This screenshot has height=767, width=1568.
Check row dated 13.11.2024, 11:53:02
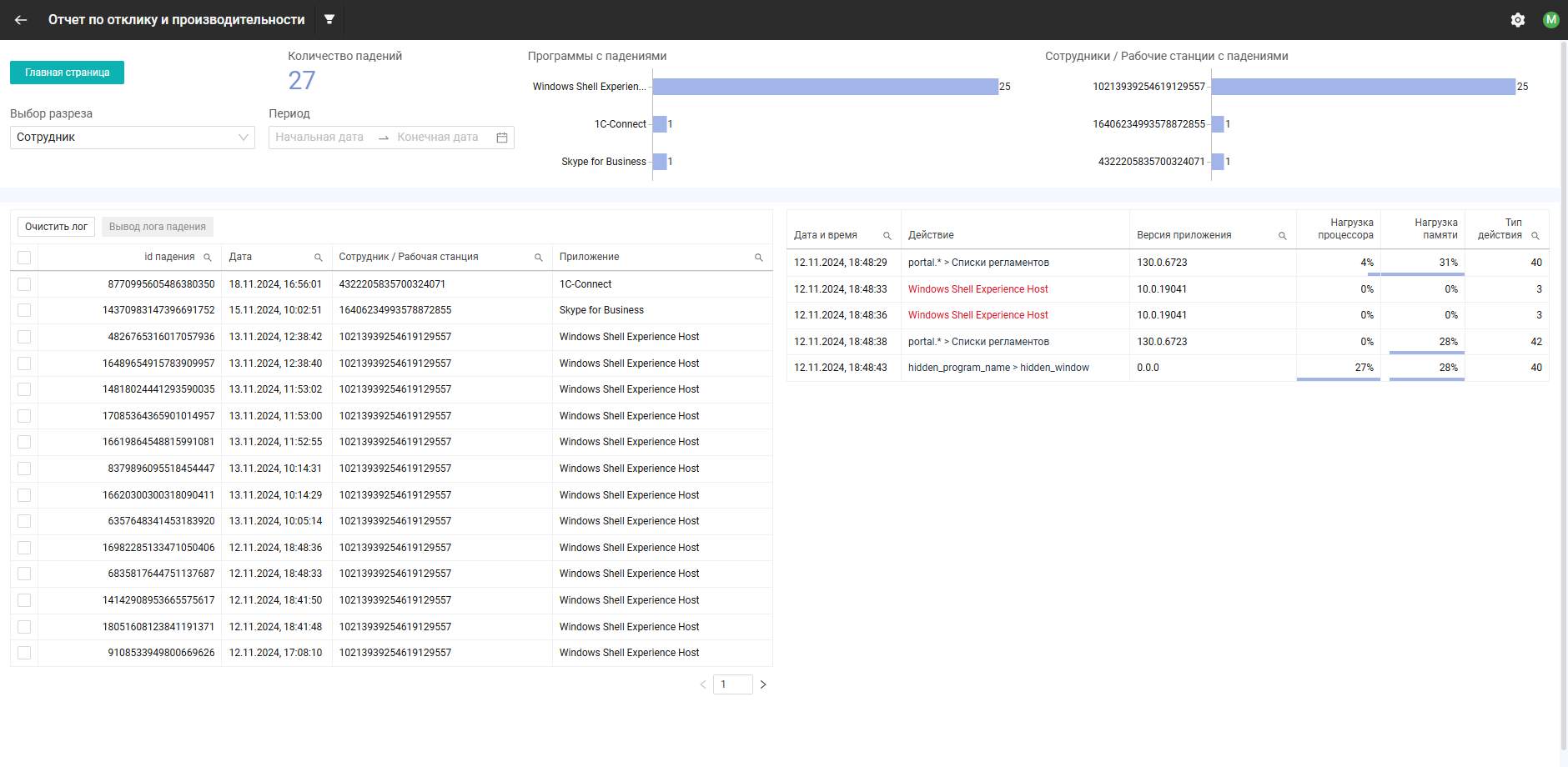coord(24,389)
